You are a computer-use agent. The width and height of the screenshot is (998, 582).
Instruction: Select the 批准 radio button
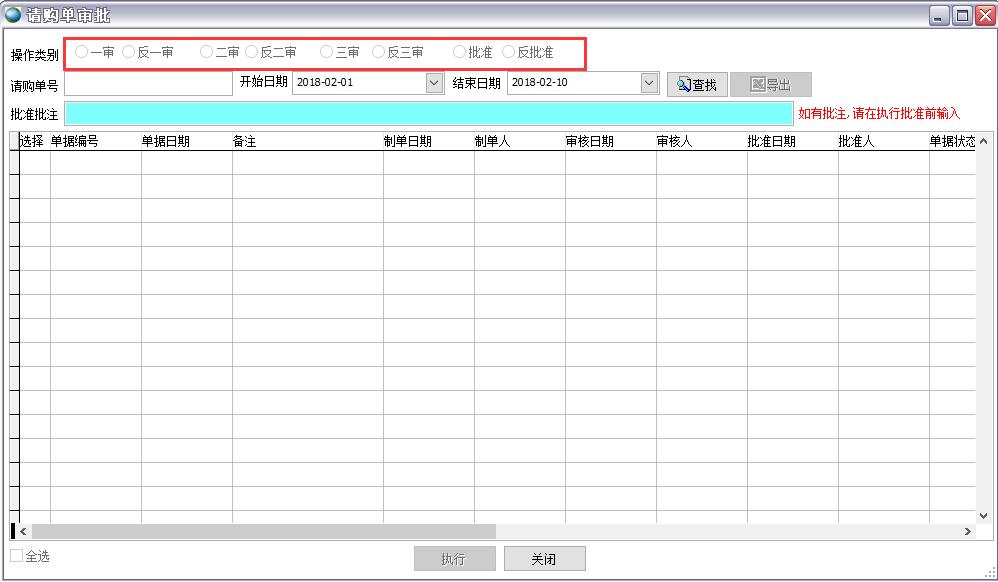point(460,51)
